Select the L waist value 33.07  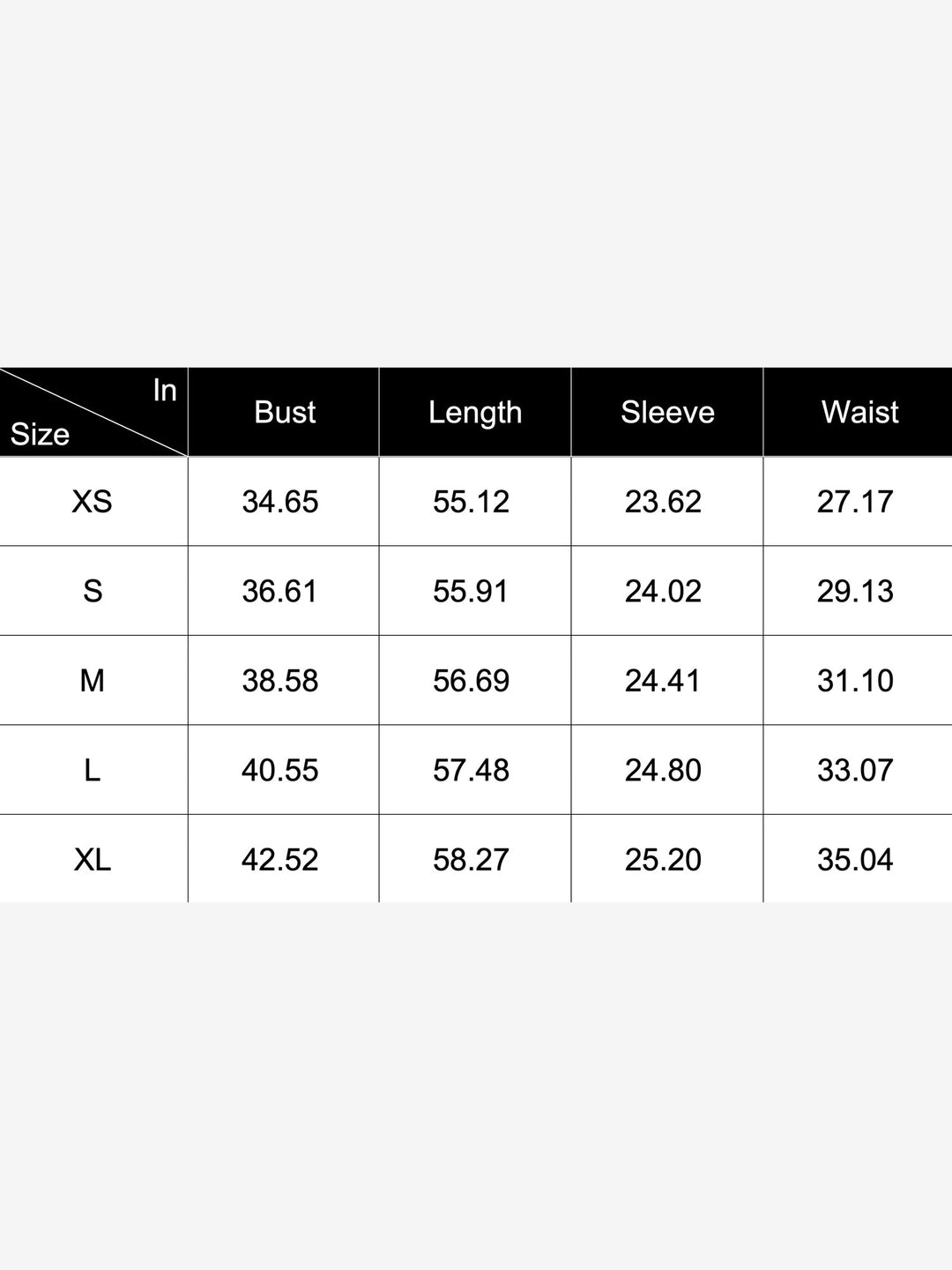click(855, 770)
